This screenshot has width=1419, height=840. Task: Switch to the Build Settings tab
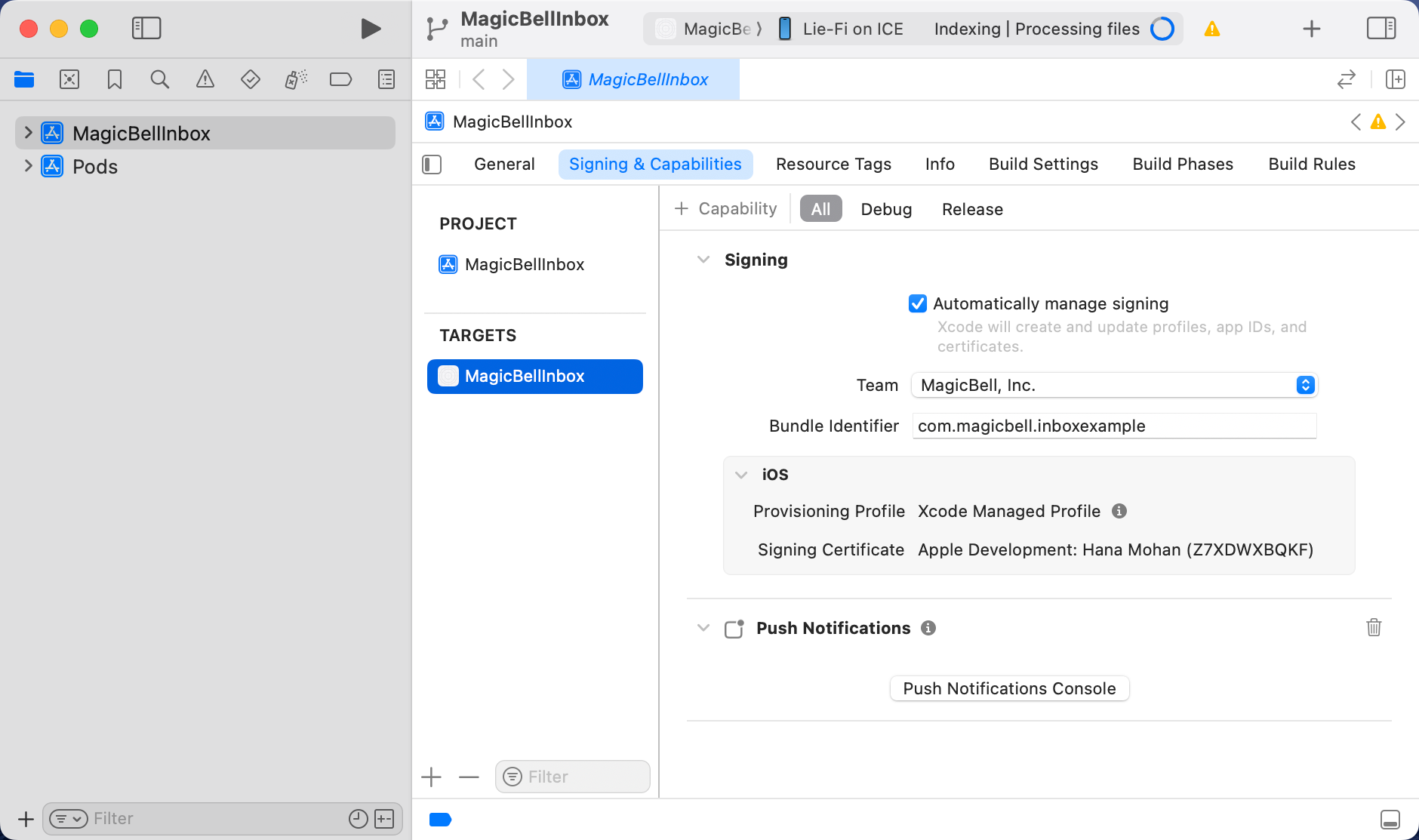(x=1043, y=164)
